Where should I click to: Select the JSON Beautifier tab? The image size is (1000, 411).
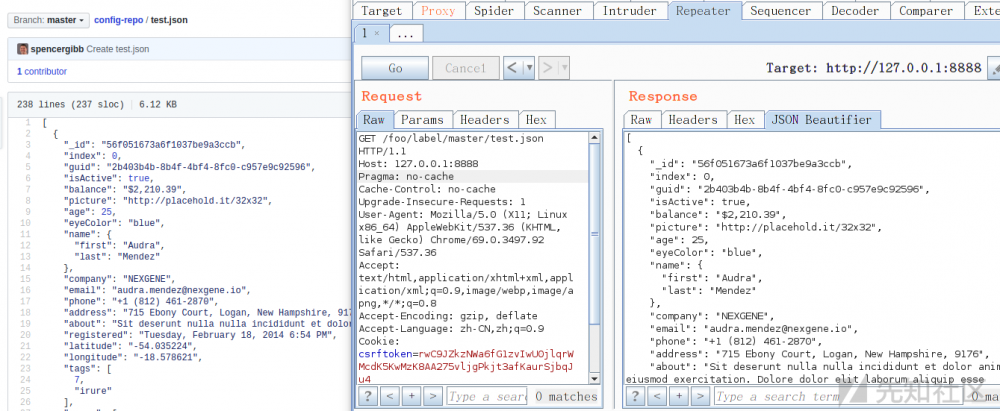coord(822,119)
